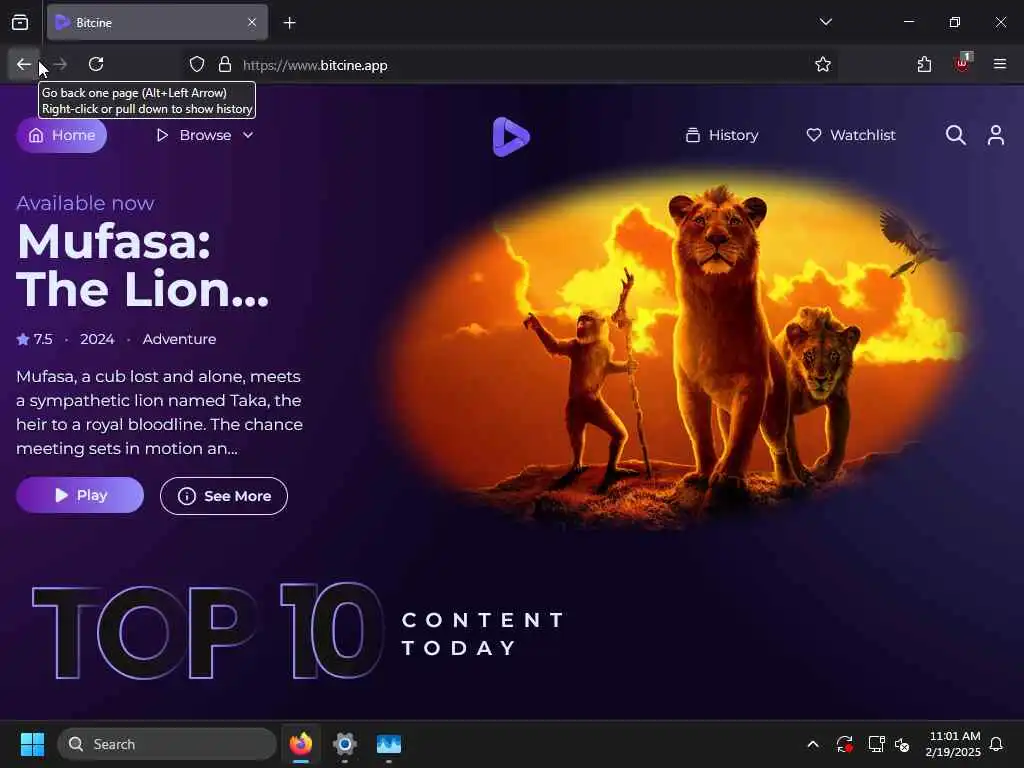Screen dimensions: 1024x768
Task: Show hidden system tray icons
Action: (813, 744)
